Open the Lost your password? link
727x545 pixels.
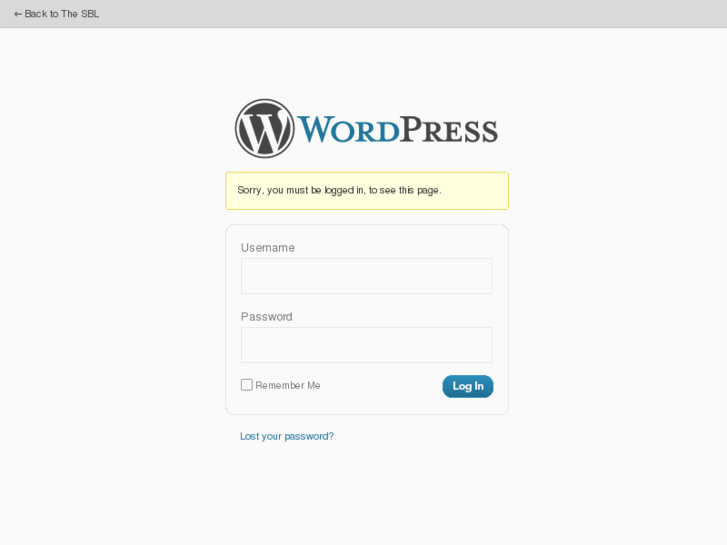[x=287, y=436]
